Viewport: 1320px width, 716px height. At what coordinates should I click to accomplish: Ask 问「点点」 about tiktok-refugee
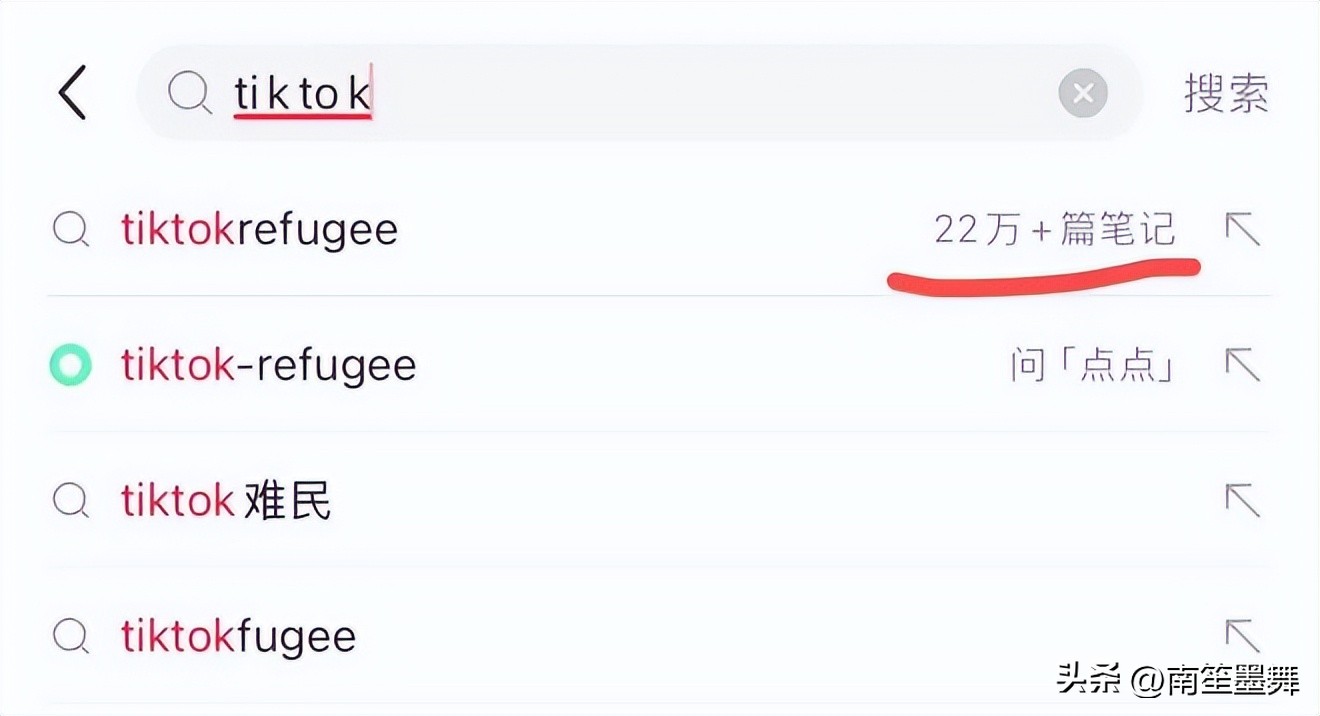1092,365
